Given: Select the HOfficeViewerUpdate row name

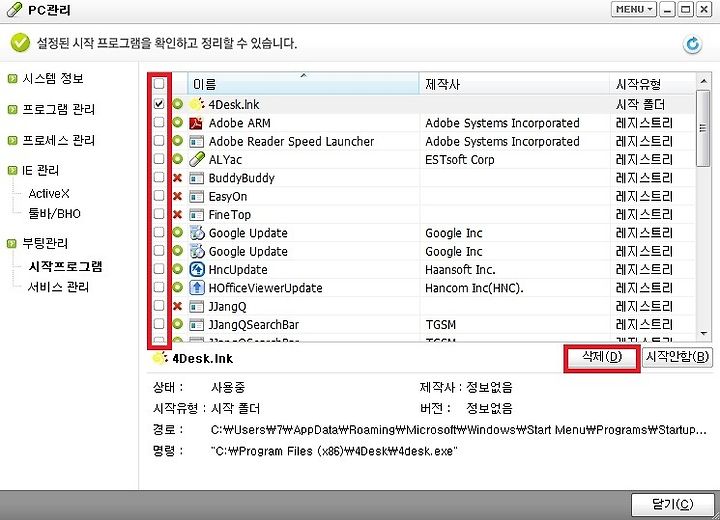Looking at the screenshot, I should pyautogui.click(x=265, y=288).
